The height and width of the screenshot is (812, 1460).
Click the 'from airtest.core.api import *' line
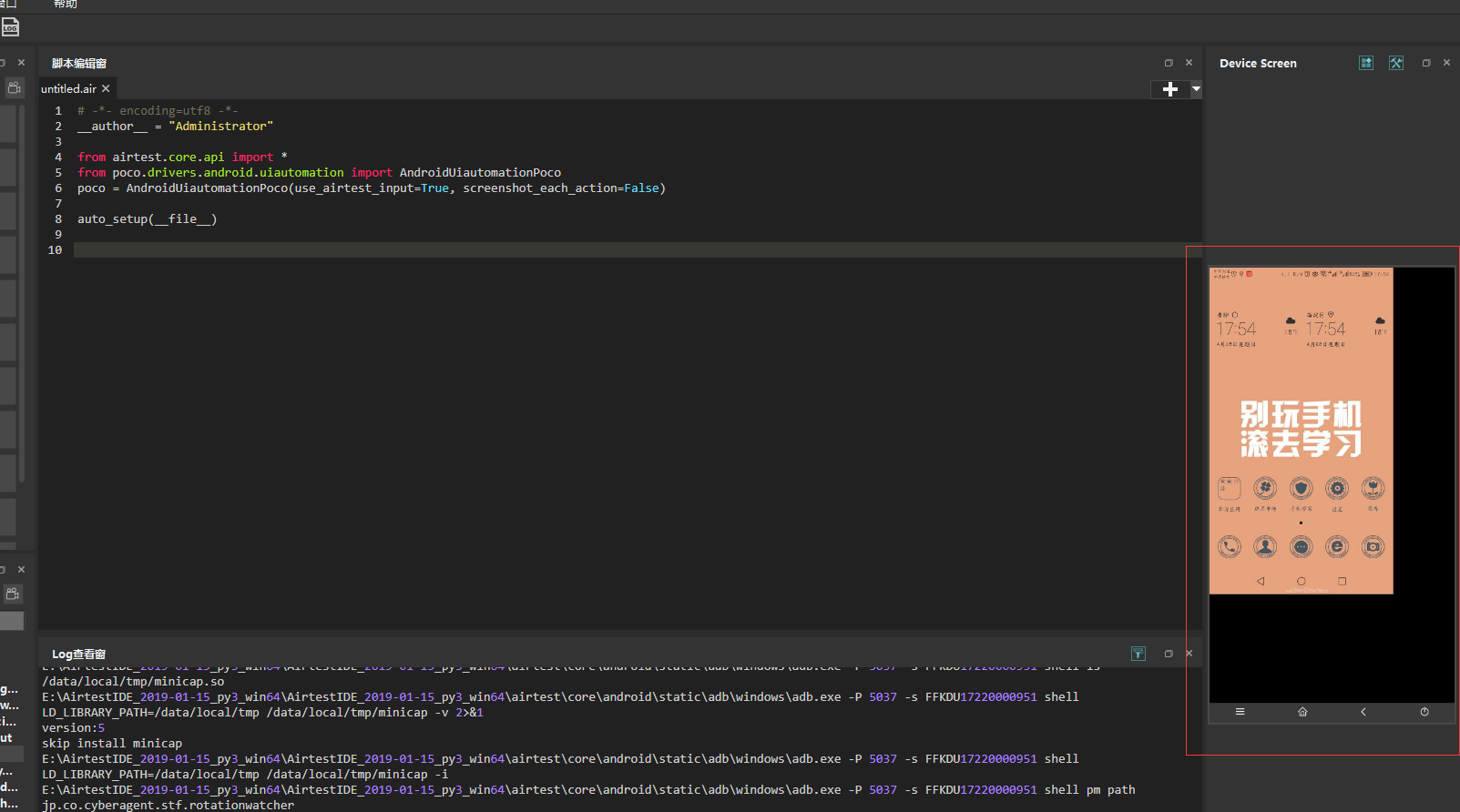pos(182,157)
